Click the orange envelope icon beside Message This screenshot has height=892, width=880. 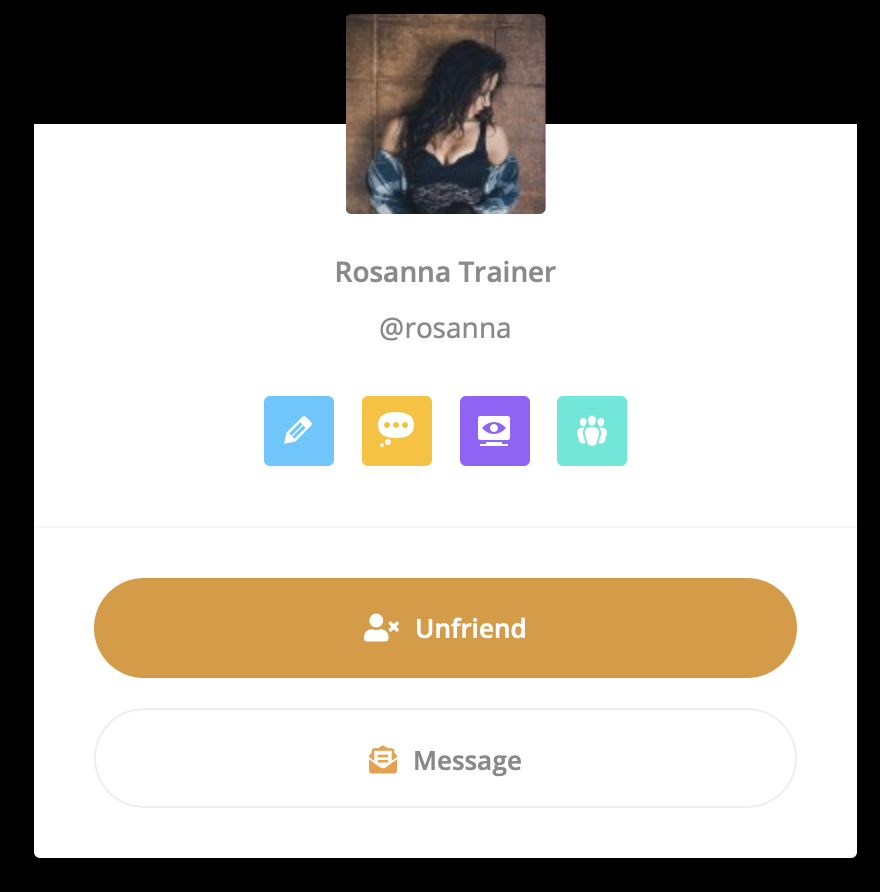tap(383, 760)
